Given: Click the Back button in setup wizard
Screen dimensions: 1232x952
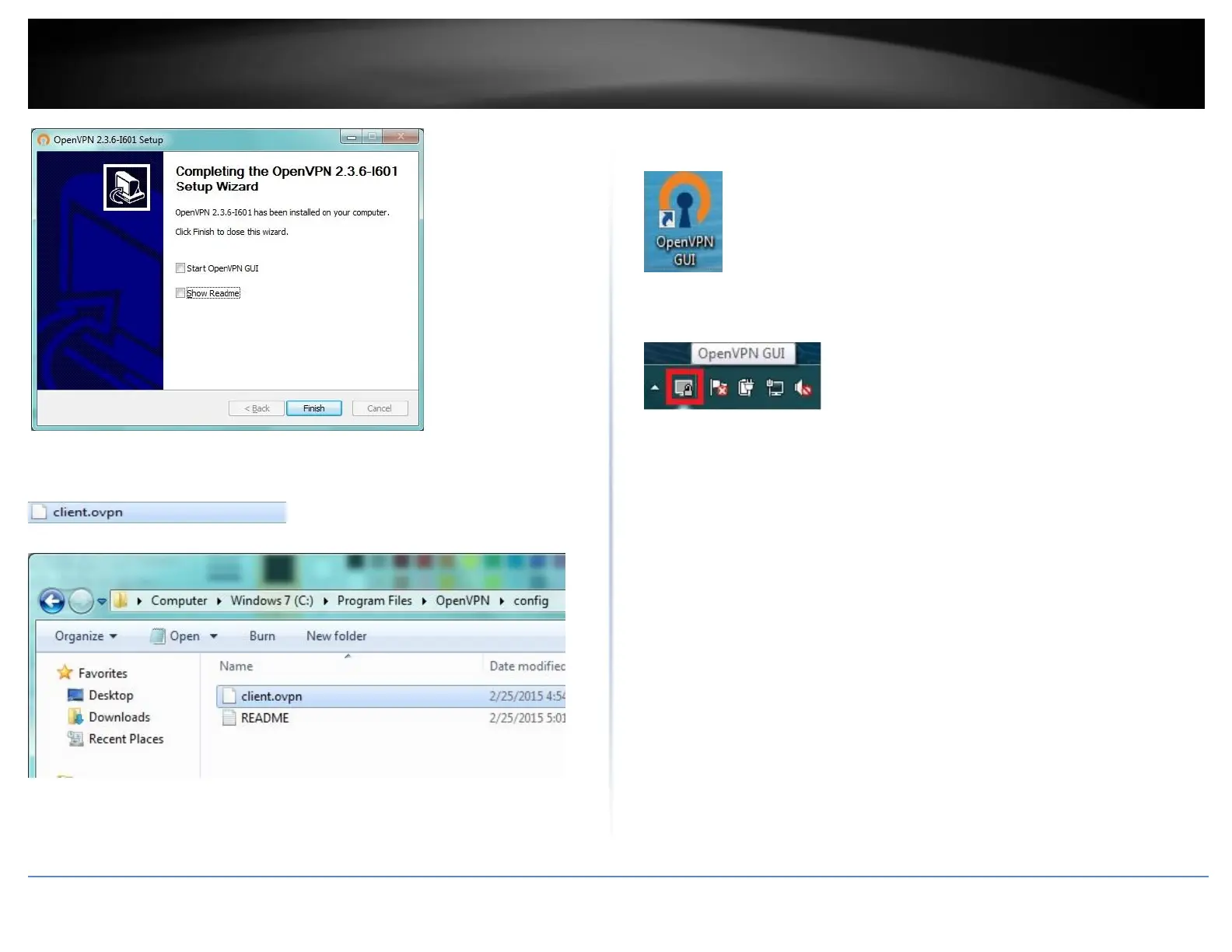Looking at the screenshot, I should (257, 408).
